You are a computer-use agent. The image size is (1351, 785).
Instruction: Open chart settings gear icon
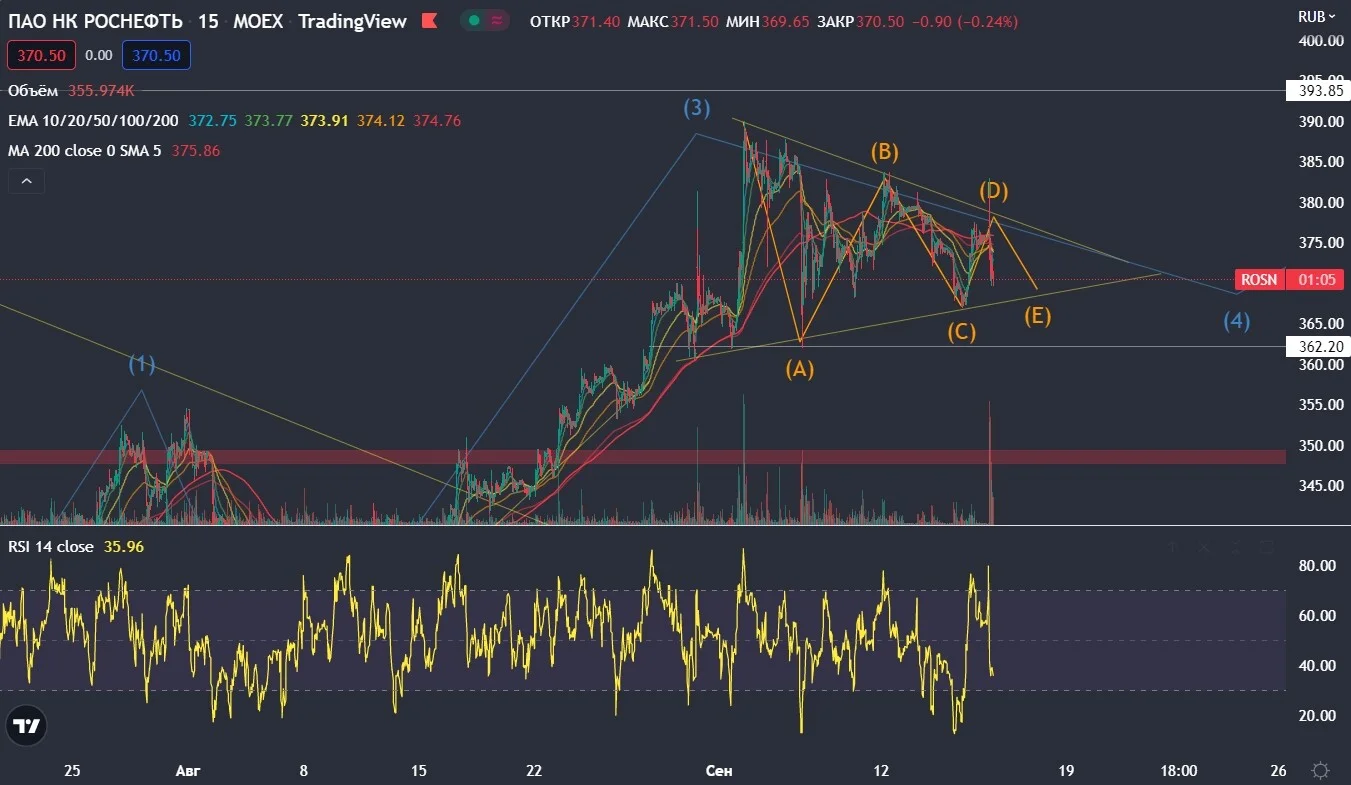point(1320,770)
